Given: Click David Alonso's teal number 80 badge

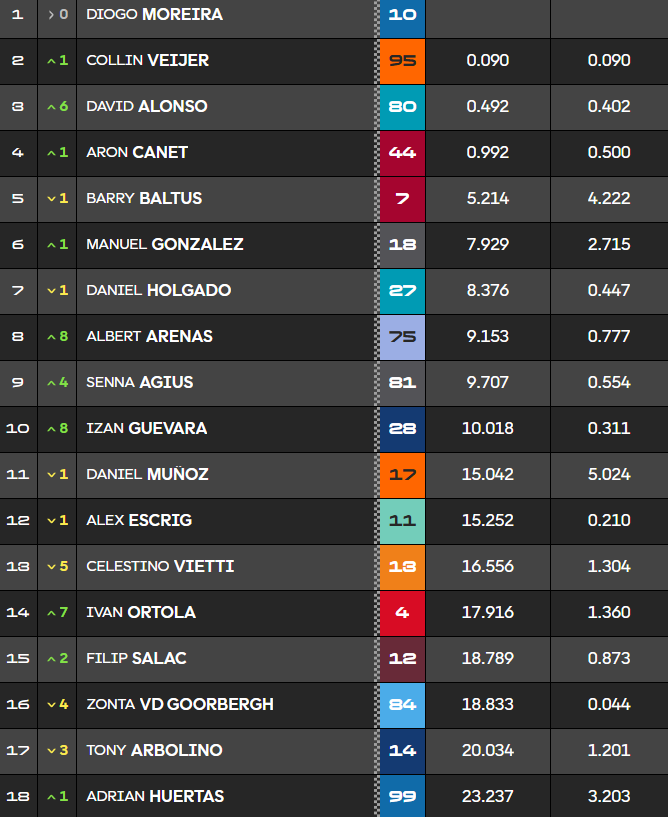Looking at the screenshot, I should click(x=402, y=107).
